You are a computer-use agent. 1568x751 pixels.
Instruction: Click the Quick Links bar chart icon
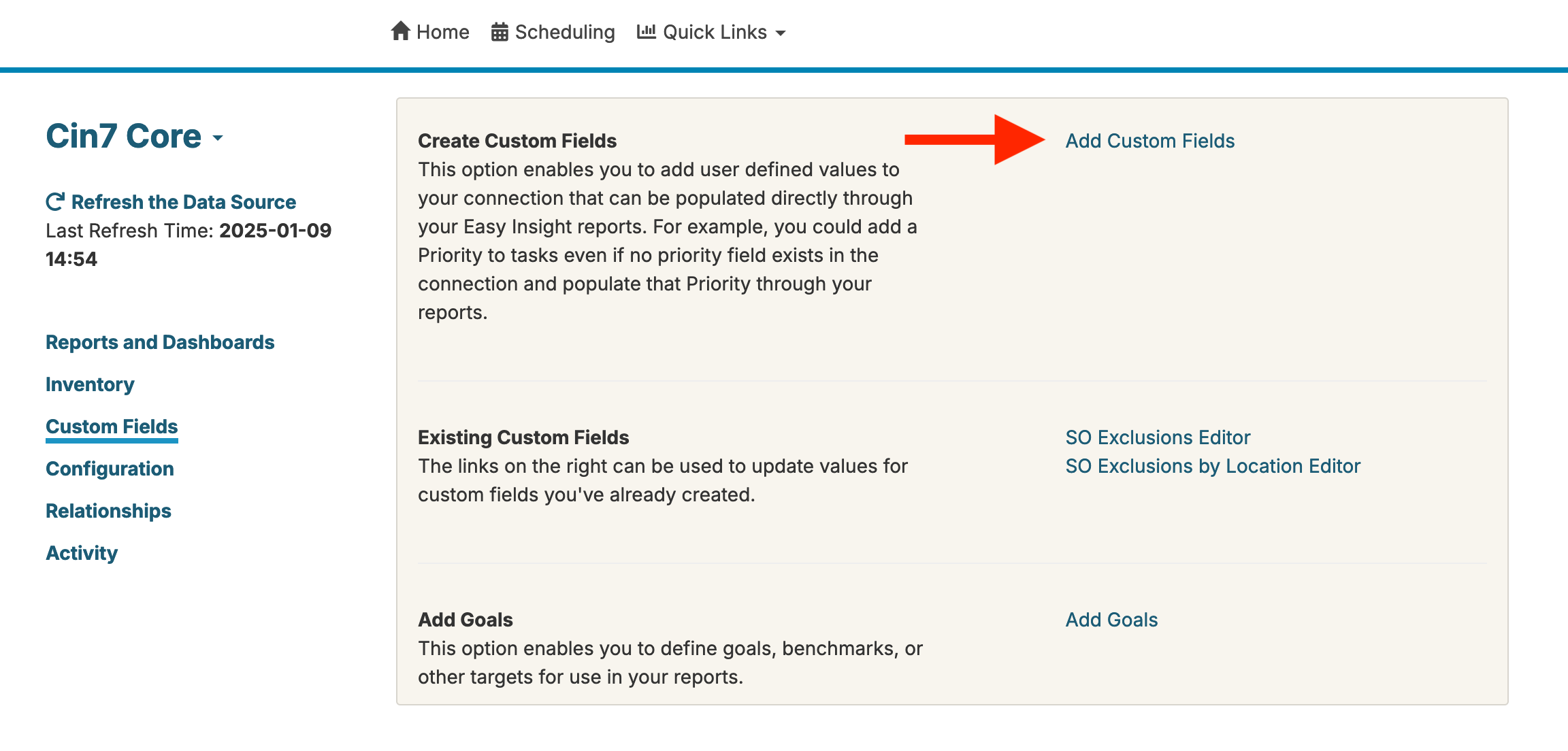click(646, 31)
